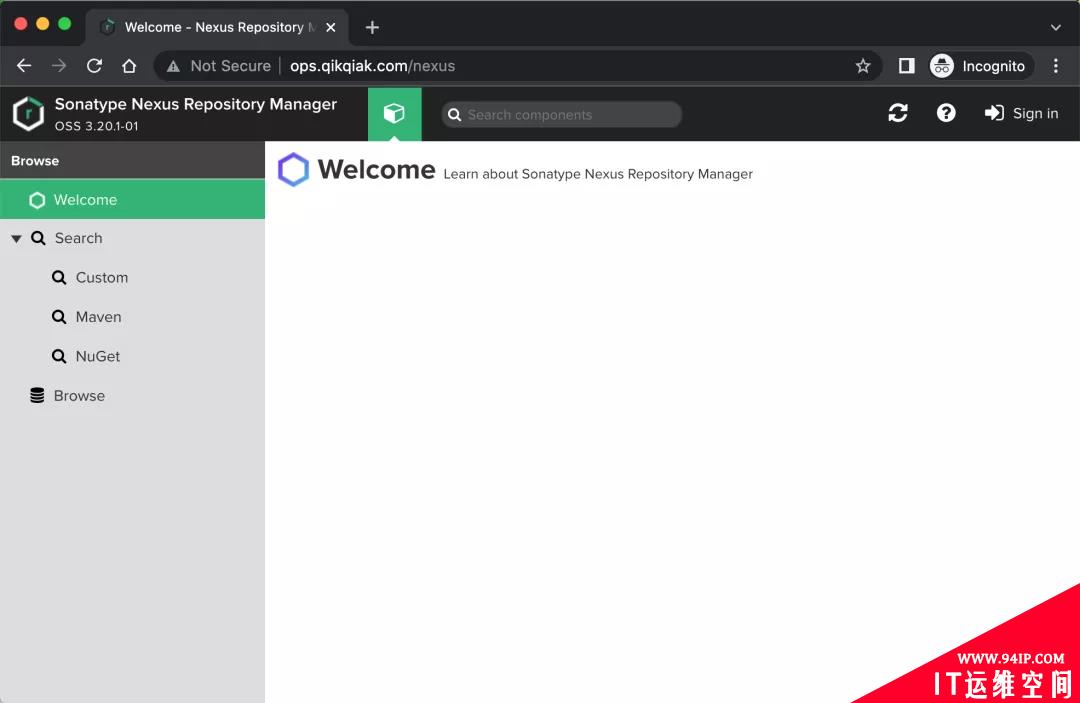Bookmark this page with the star
This screenshot has width=1080, height=703.
tap(863, 66)
